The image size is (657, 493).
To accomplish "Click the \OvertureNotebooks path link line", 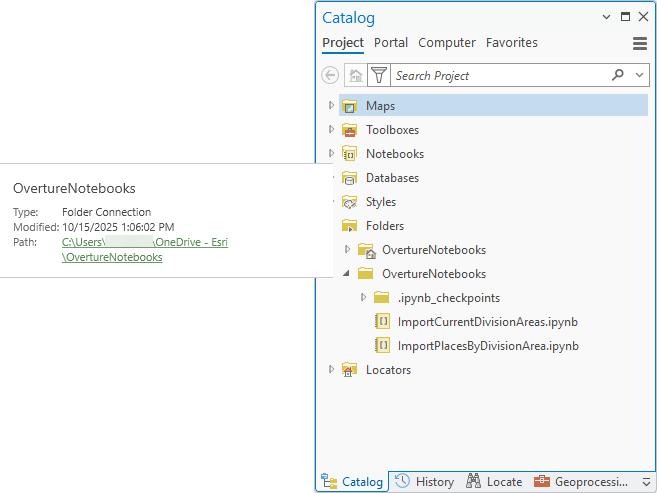I will point(112,257).
